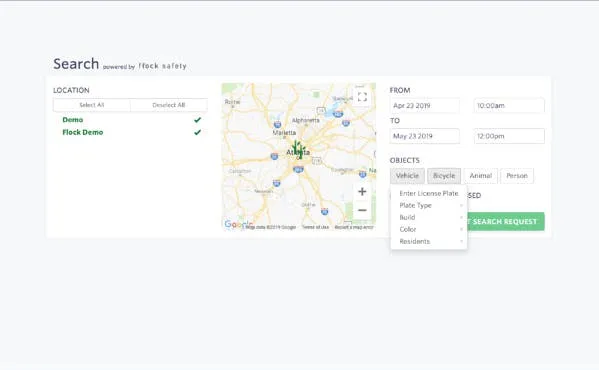
Task: Select the Flock Demo location name
Action: pos(83,132)
